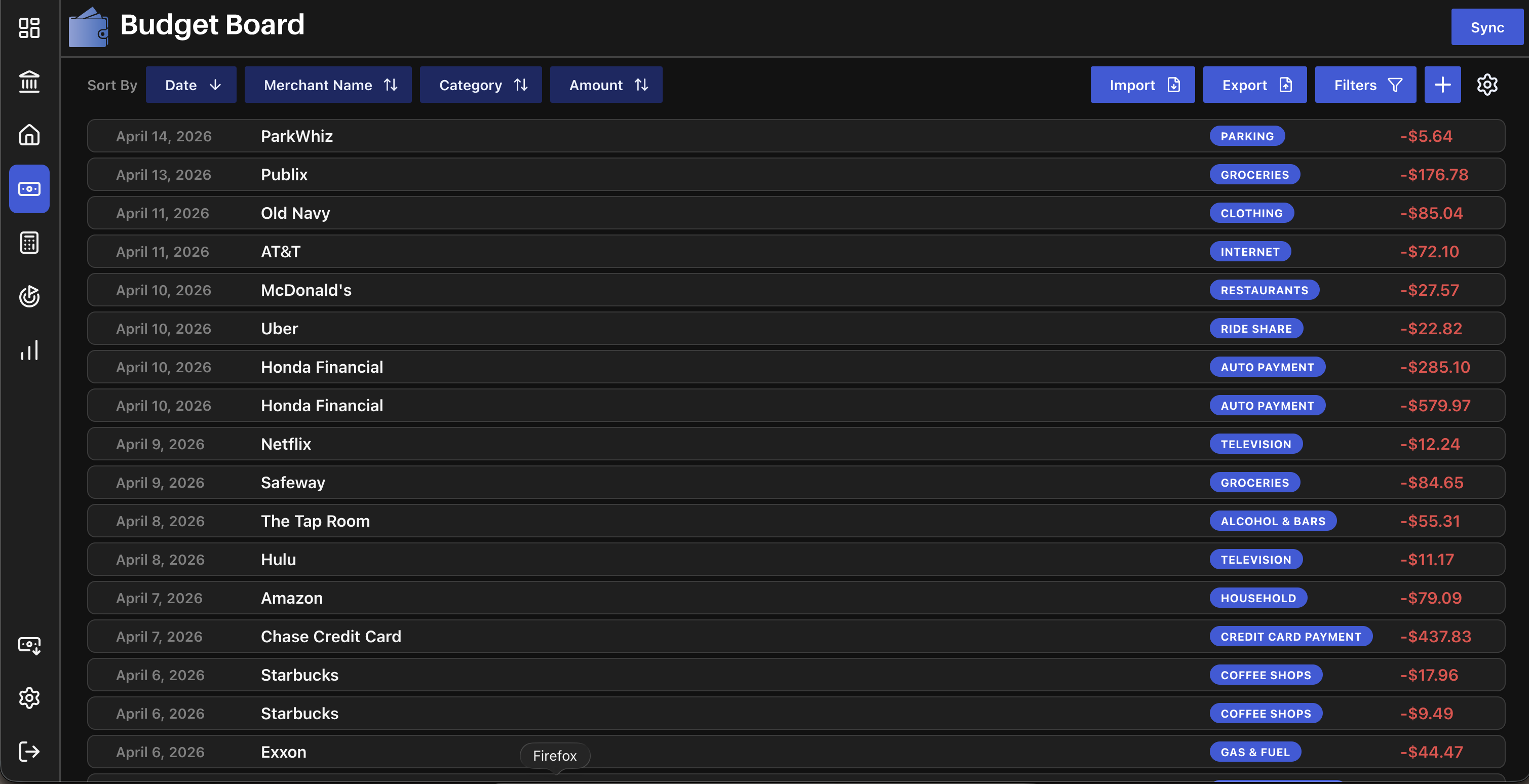Viewport: 1529px width, 784px height.
Task: Click the GROCERIES badge on Publix row
Action: tap(1255, 175)
